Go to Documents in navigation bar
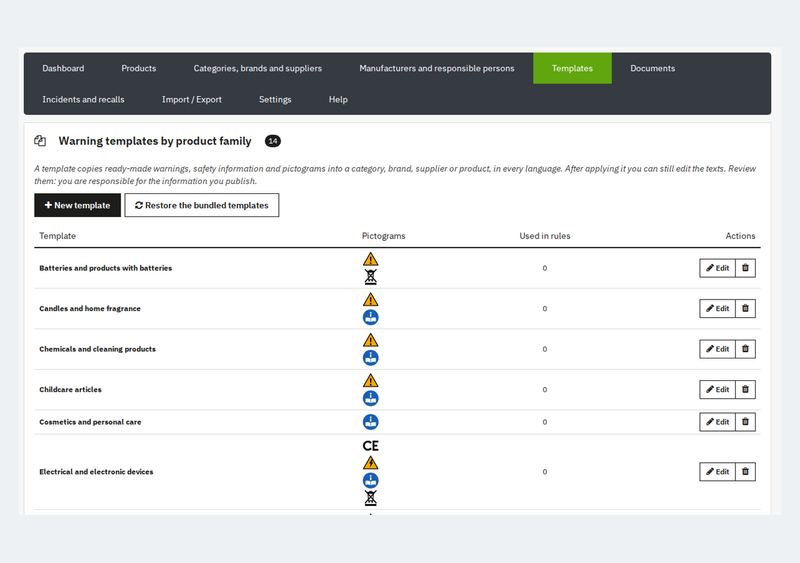Image resolution: width=800 pixels, height=563 pixels. pyautogui.click(x=653, y=68)
